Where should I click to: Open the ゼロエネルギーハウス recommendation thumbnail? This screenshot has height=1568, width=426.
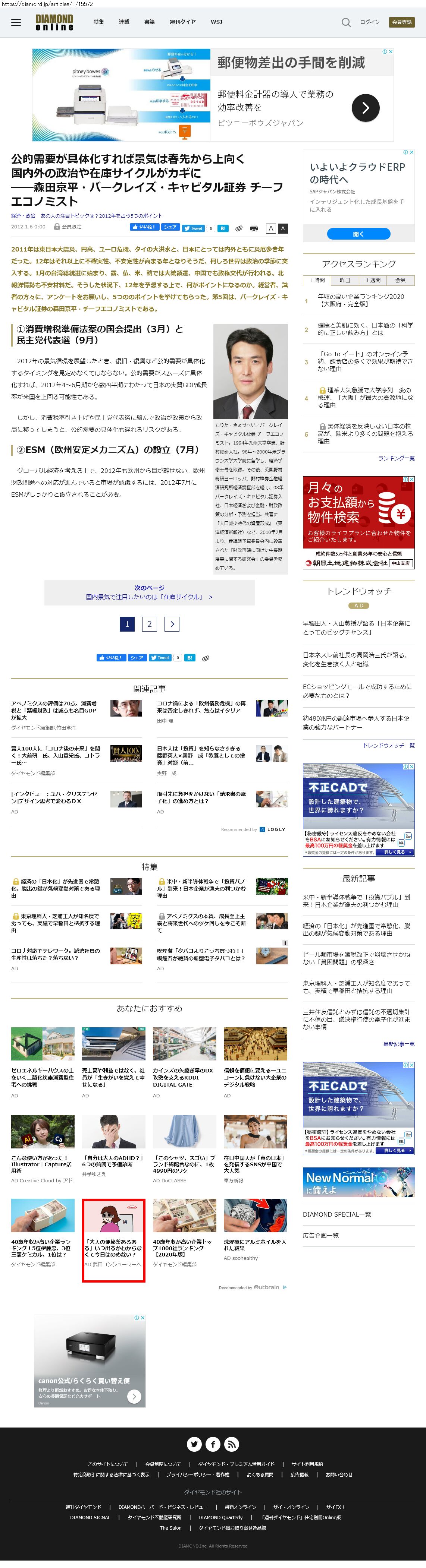click(43, 1043)
